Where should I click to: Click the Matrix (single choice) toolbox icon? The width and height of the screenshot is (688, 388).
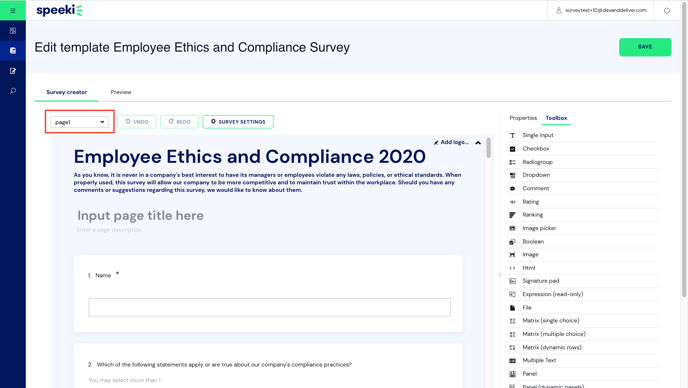point(512,321)
